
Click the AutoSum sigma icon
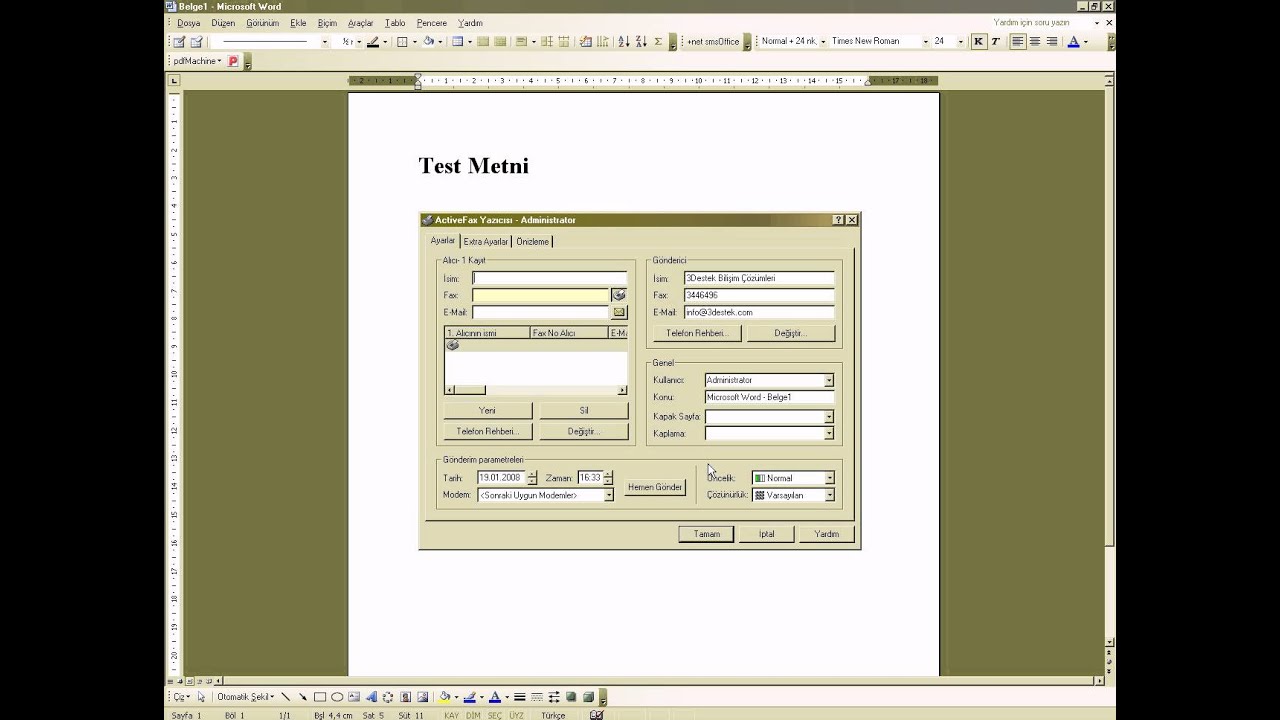tap(658, 42)
